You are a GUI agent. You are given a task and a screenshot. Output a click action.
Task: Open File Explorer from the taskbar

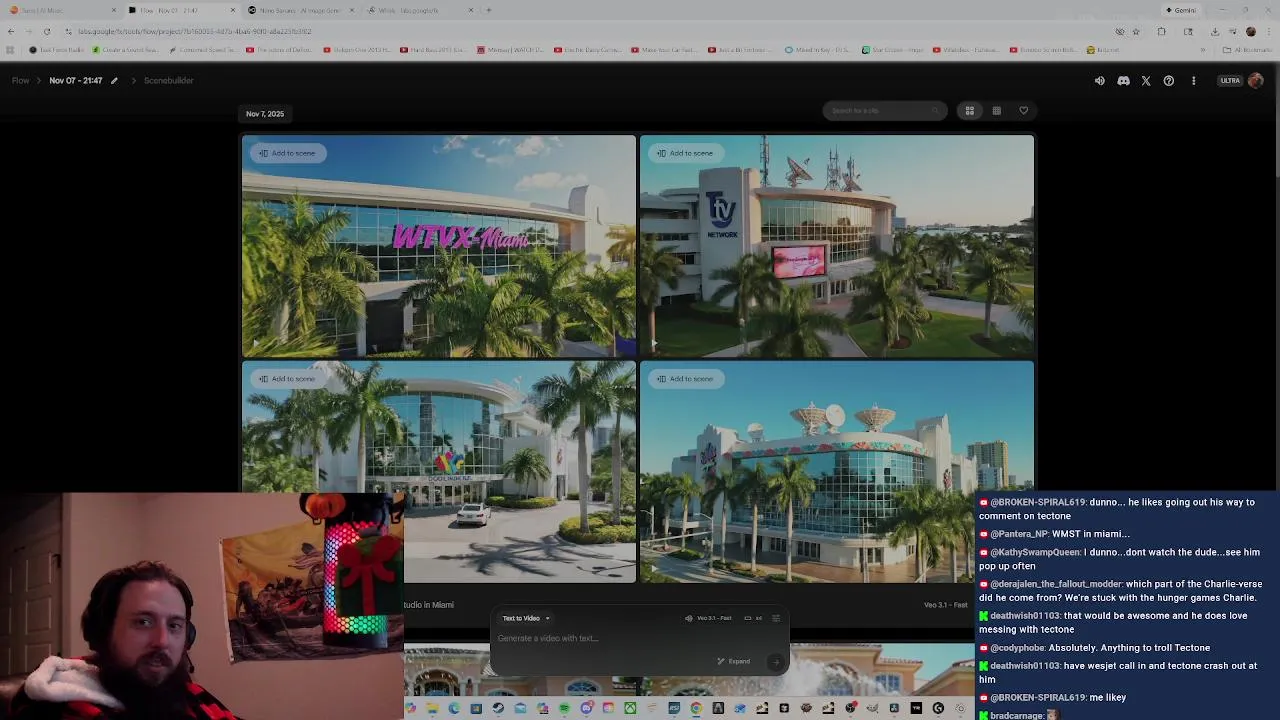[x=432, y=708]
